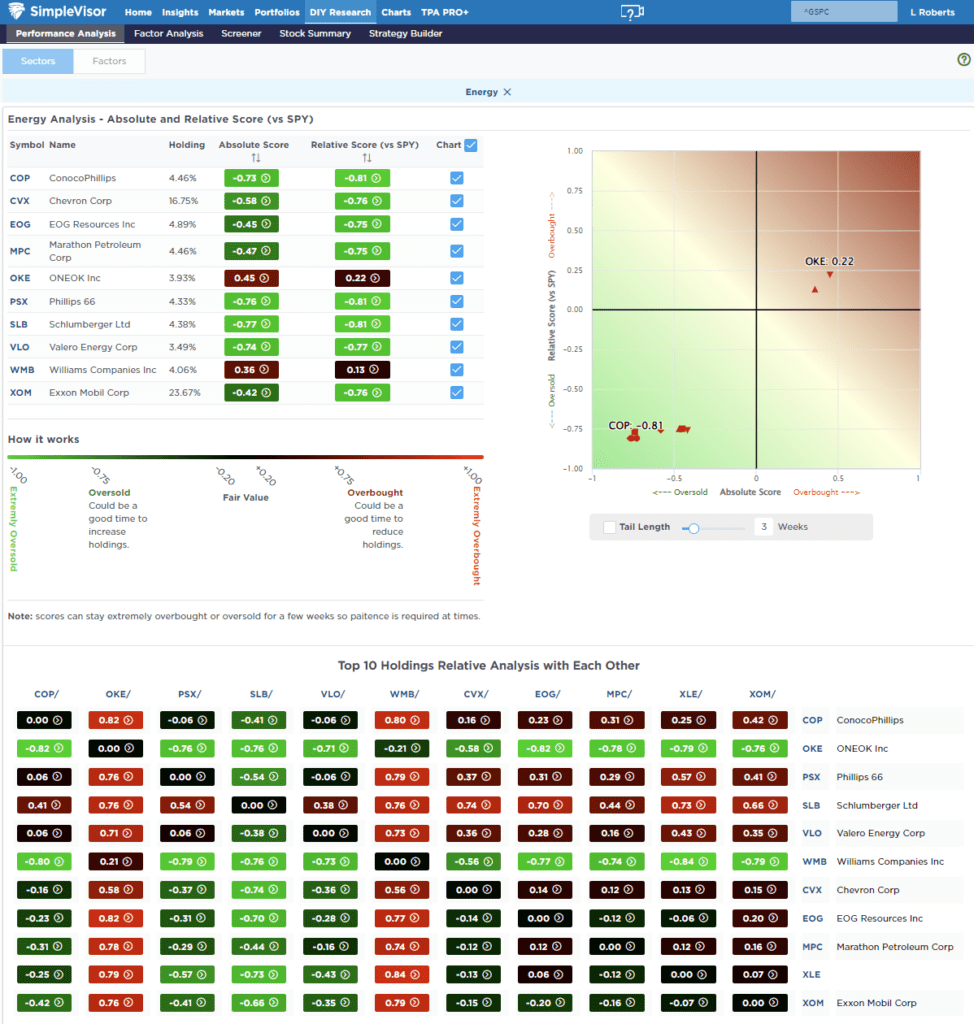Select the Factors tab

pos(109,61)
